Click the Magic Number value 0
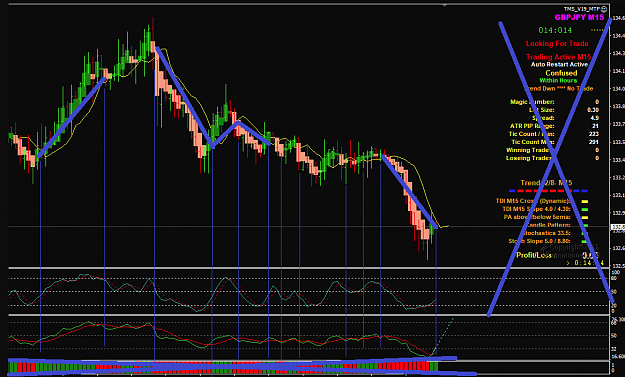The image size is (625, 377). [597, 102]
